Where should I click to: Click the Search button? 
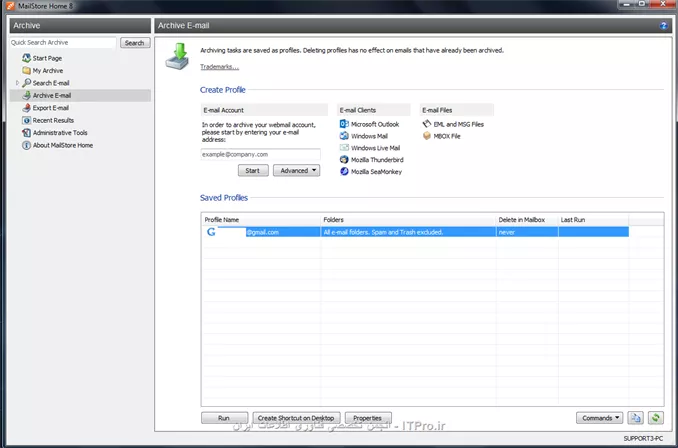[135, 43]
